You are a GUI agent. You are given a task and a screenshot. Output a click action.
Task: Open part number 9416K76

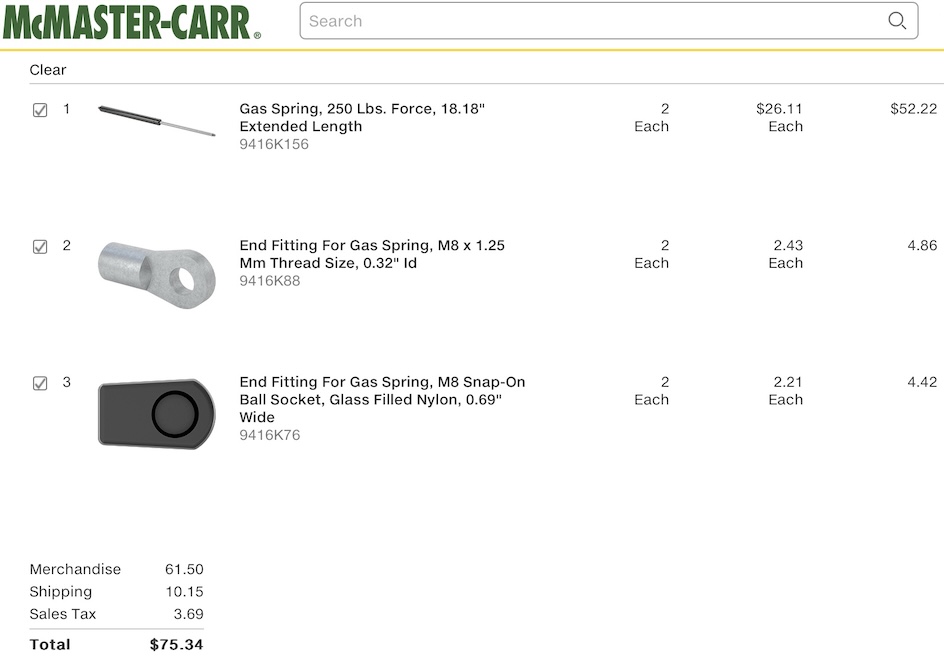point(270,435)
